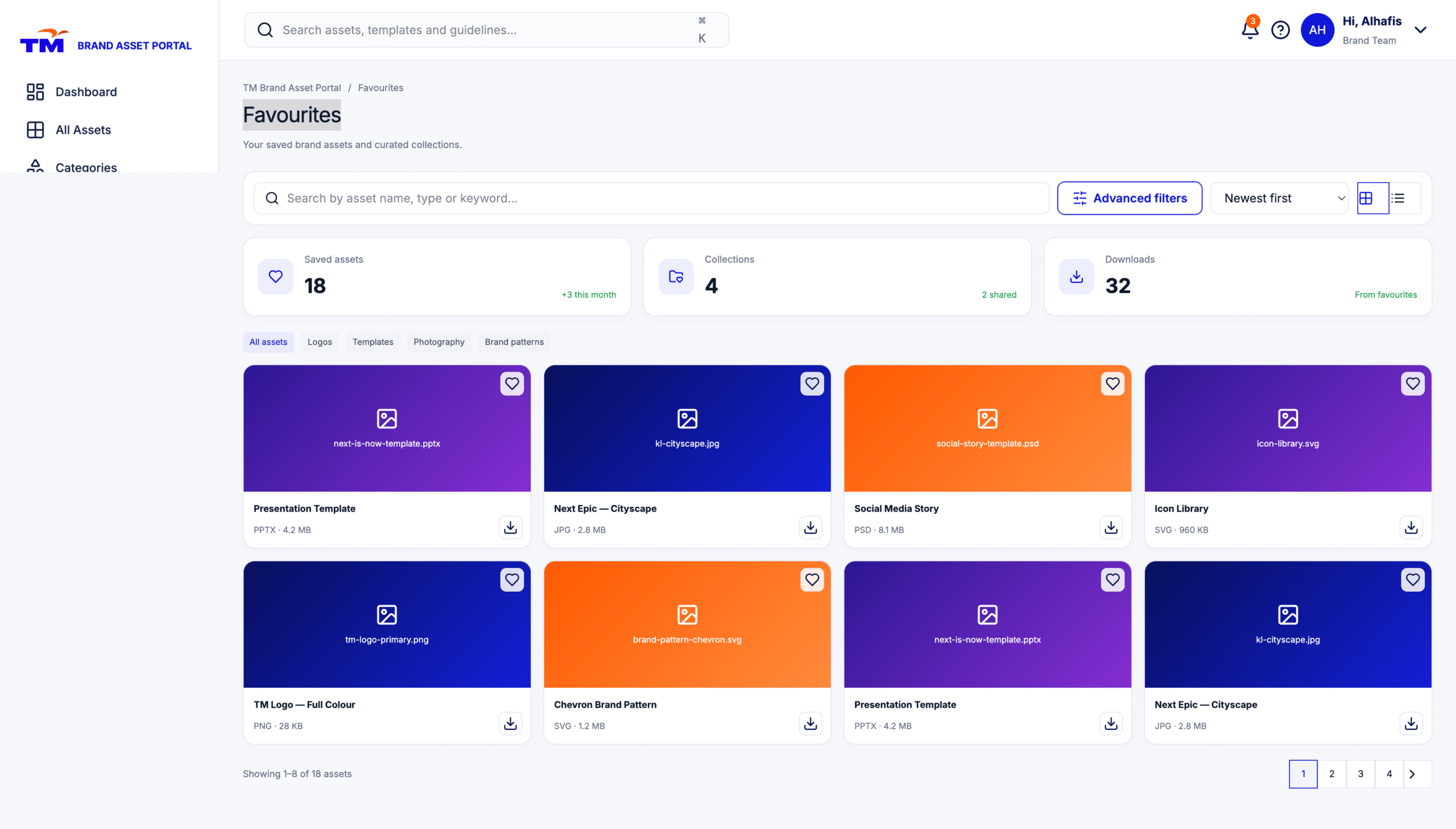Viewport: 1456px width, 829px height.
Task: Click the TM Logo — Full Colour title
Action: pos(304,704)
